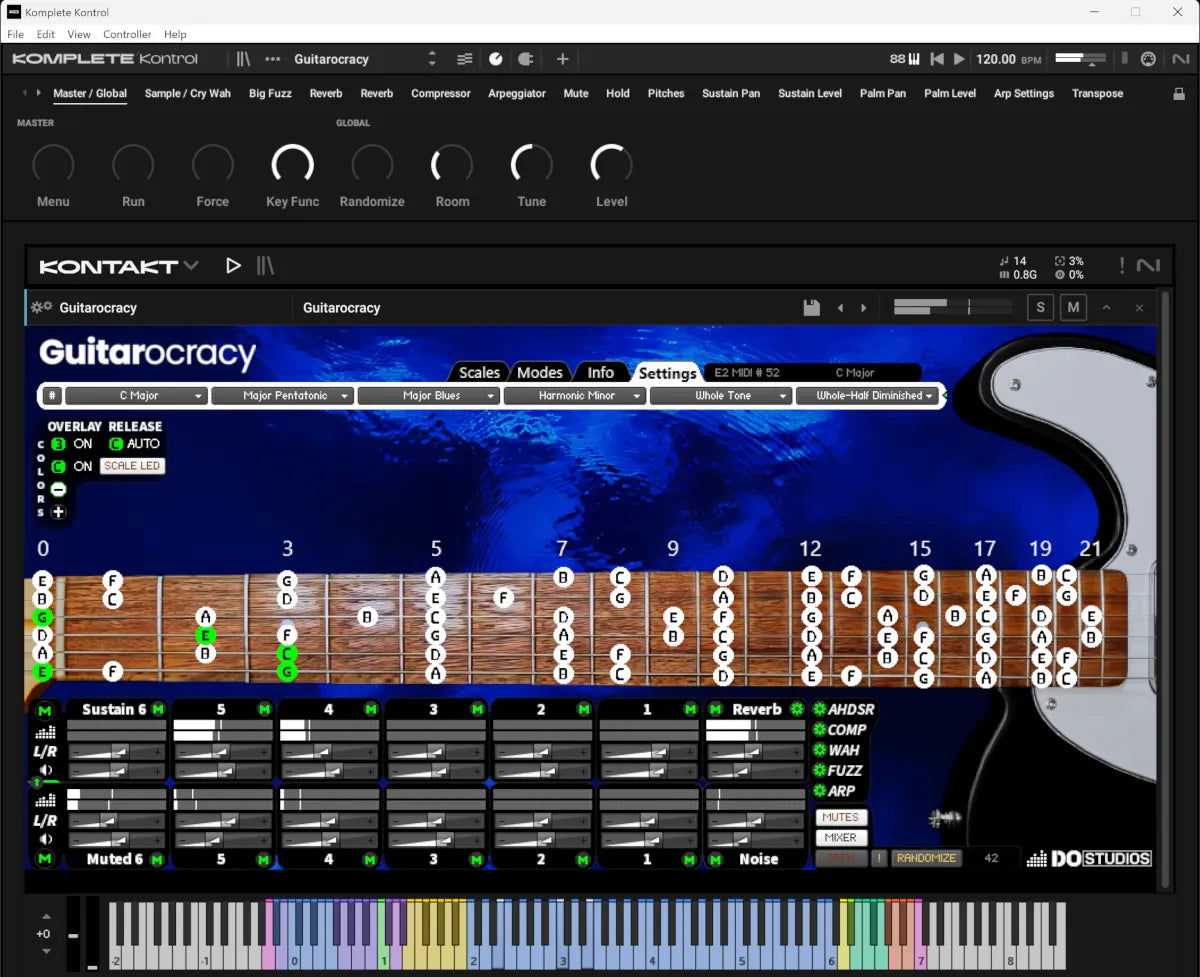Toggle second overlay ON indicator labeled C
The image size is (1200, 977).
58,467
